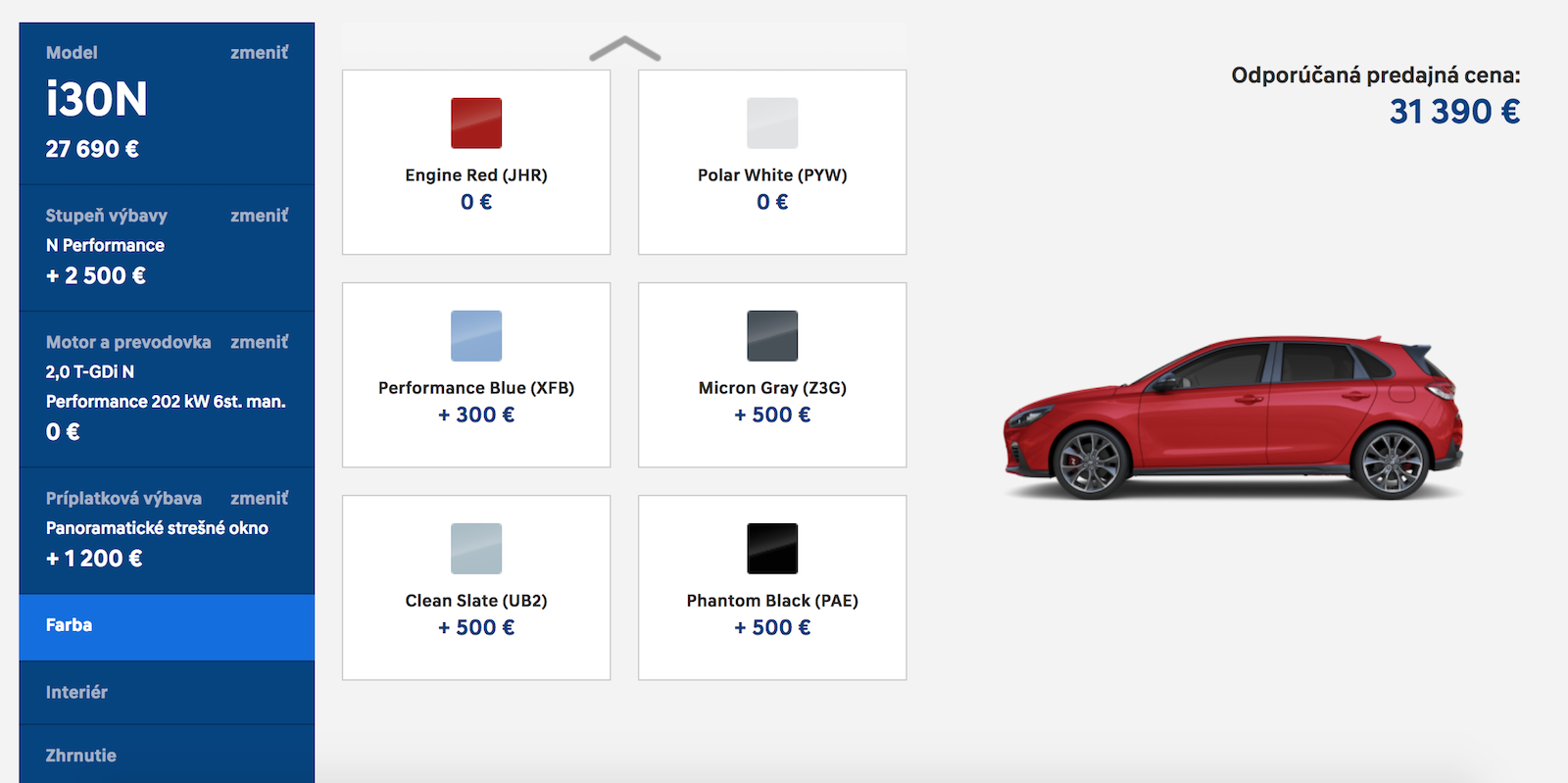Click the Performance Blue (XFB) label
This screenshot has width=1568, height=783.
(476, 388)
